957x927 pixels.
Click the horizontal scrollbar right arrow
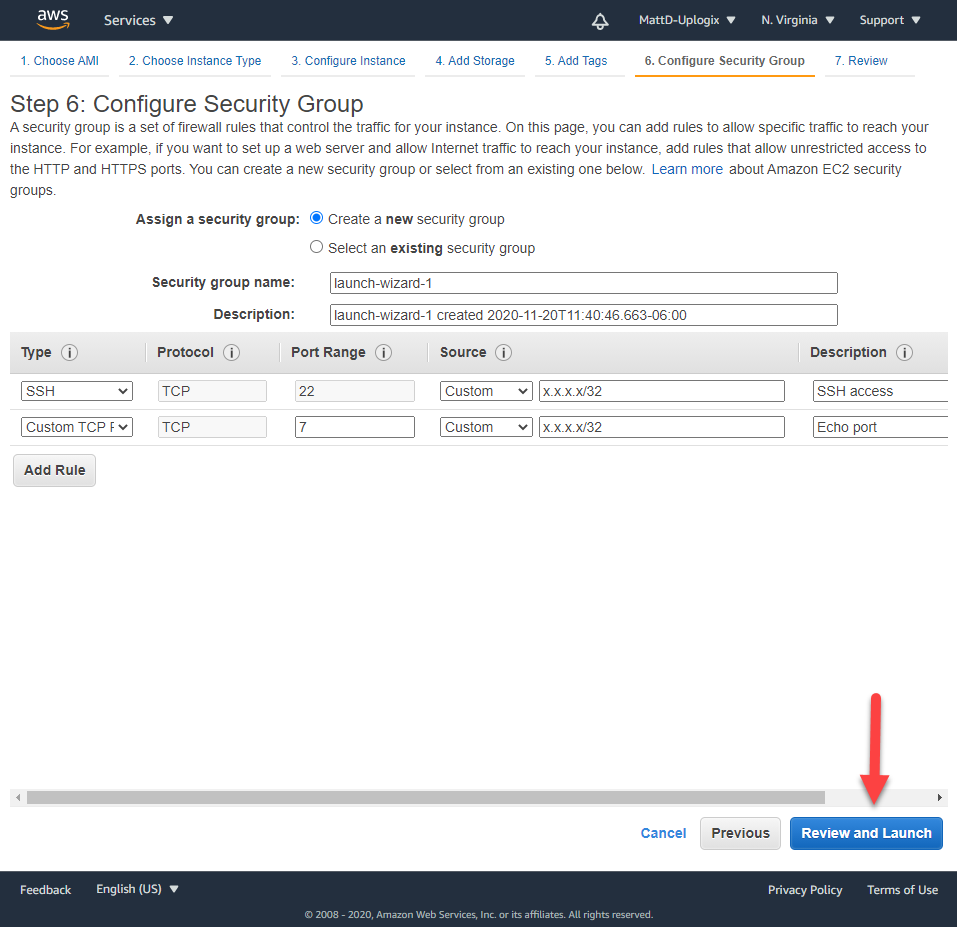click(939, 798)
